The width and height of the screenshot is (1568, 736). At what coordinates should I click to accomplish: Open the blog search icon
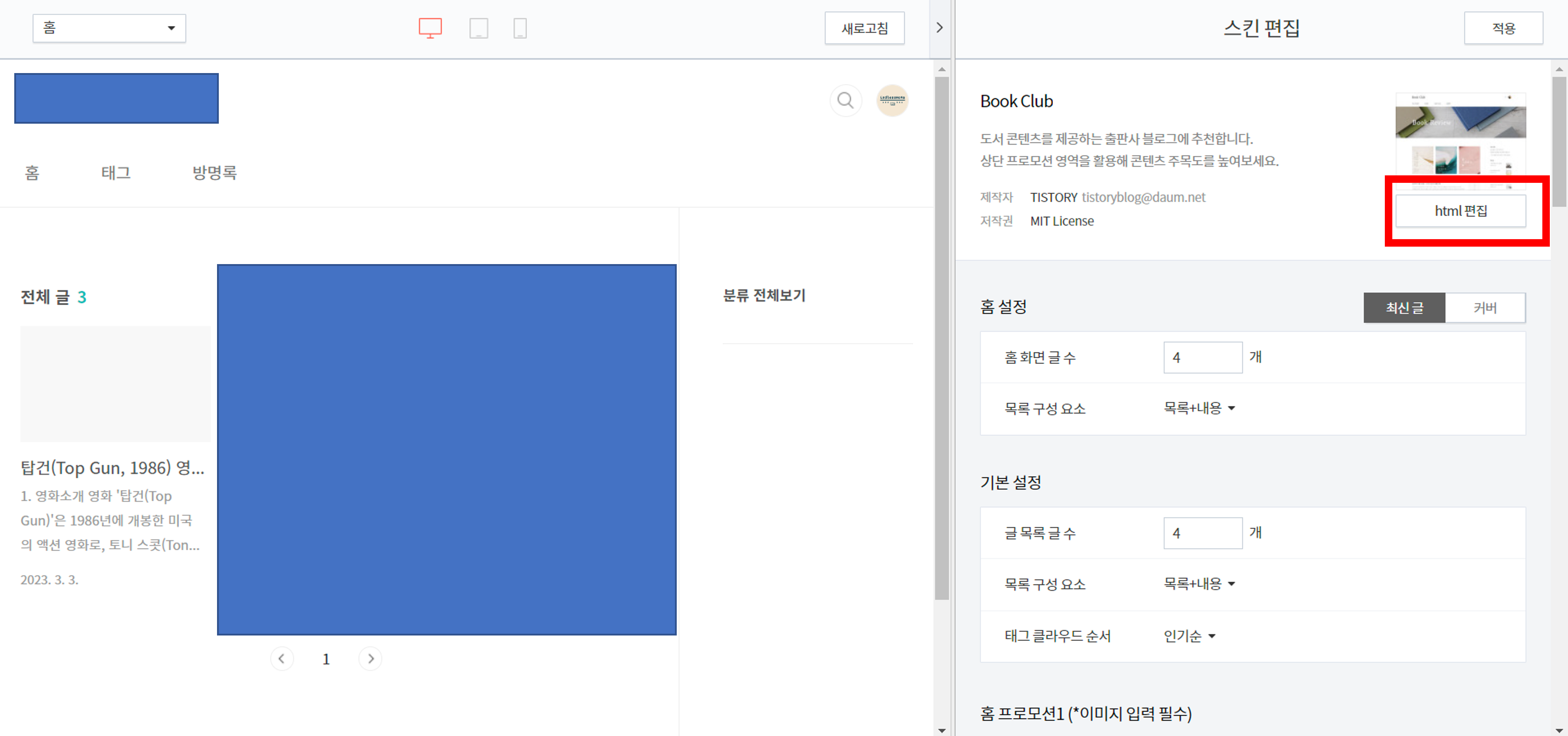coord(846,101)
